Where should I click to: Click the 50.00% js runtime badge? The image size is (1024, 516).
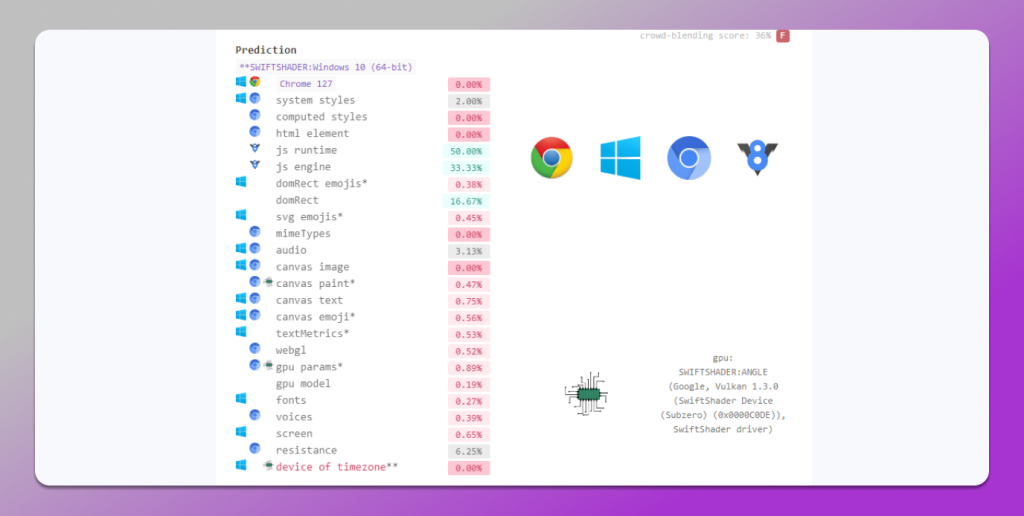[x=466, y=151]
